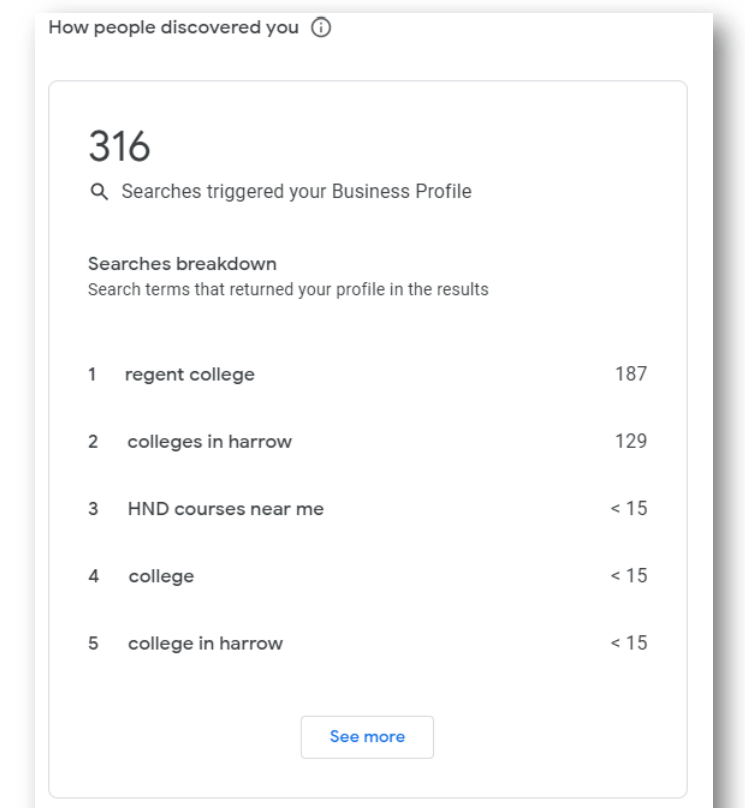Click the '< 15' count for HND courses

[629, 509]
